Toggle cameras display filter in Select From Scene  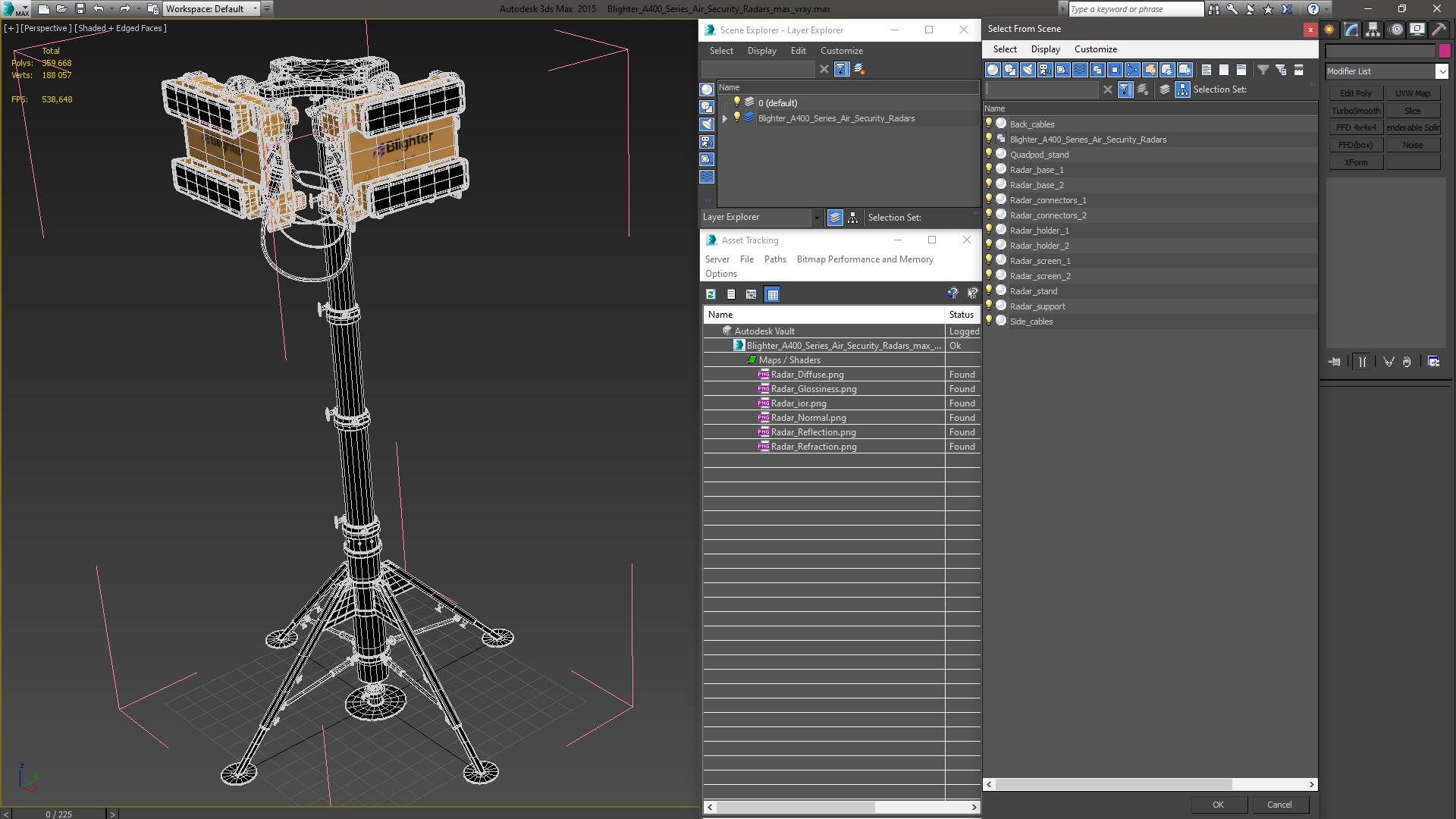point(1045,70)
